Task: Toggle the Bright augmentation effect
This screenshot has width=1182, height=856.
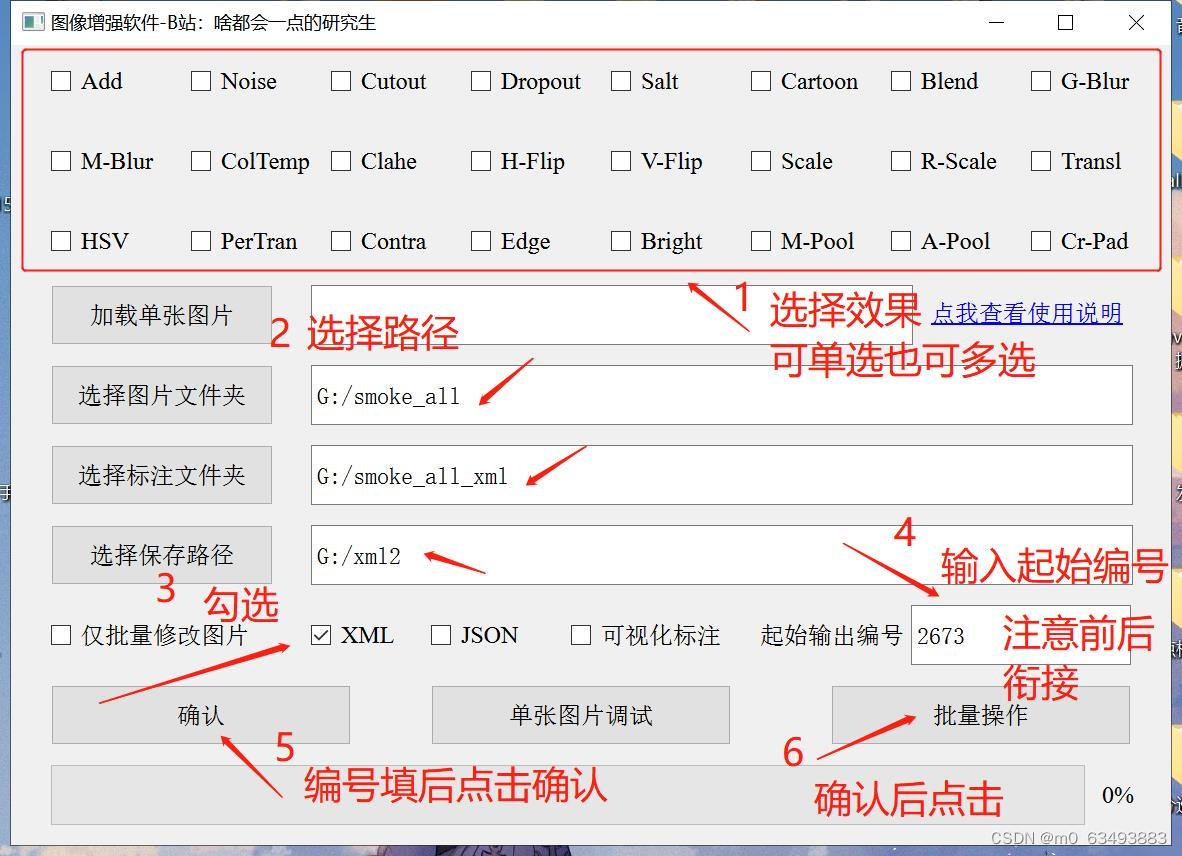Action: pyautogui.click(x=620, y=241)
